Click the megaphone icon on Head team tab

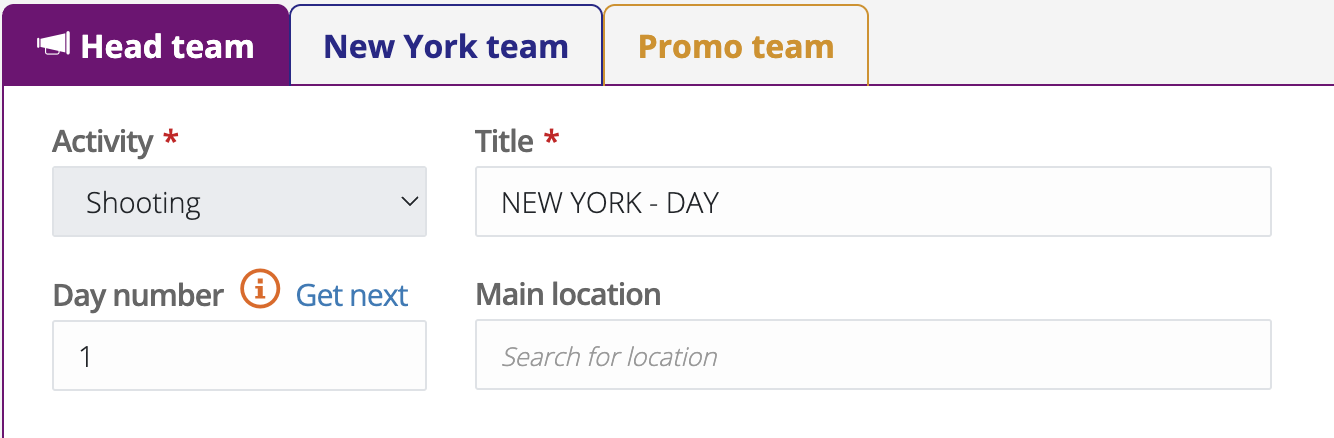(54, 46)
